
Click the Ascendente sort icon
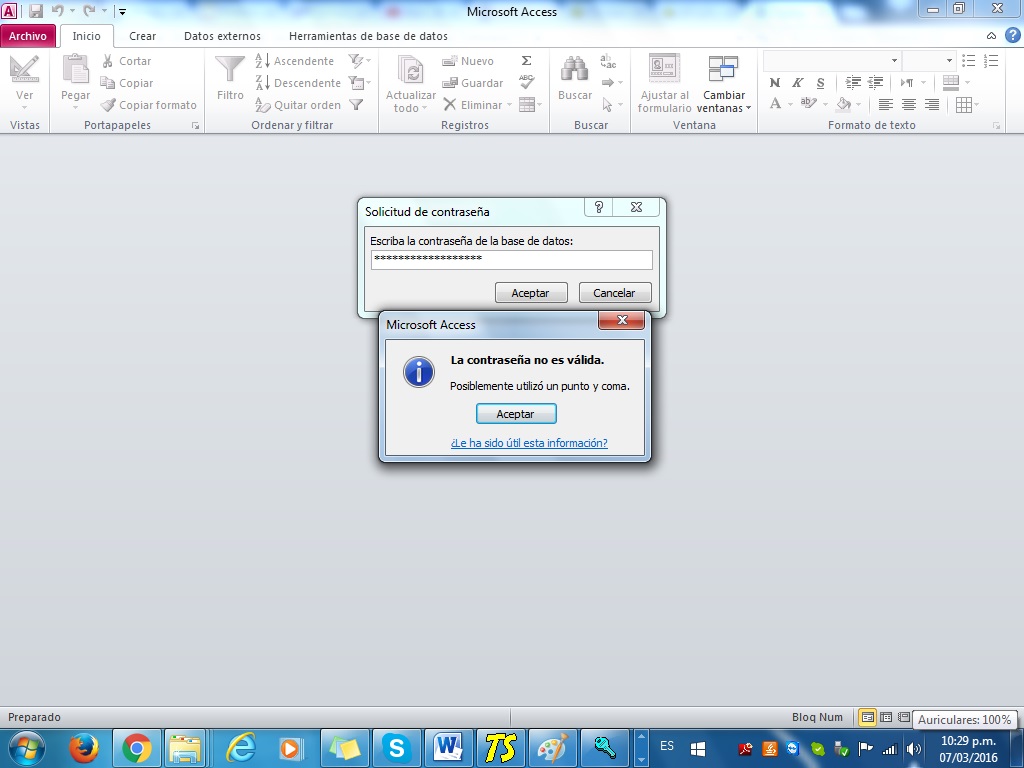(263, 61)
